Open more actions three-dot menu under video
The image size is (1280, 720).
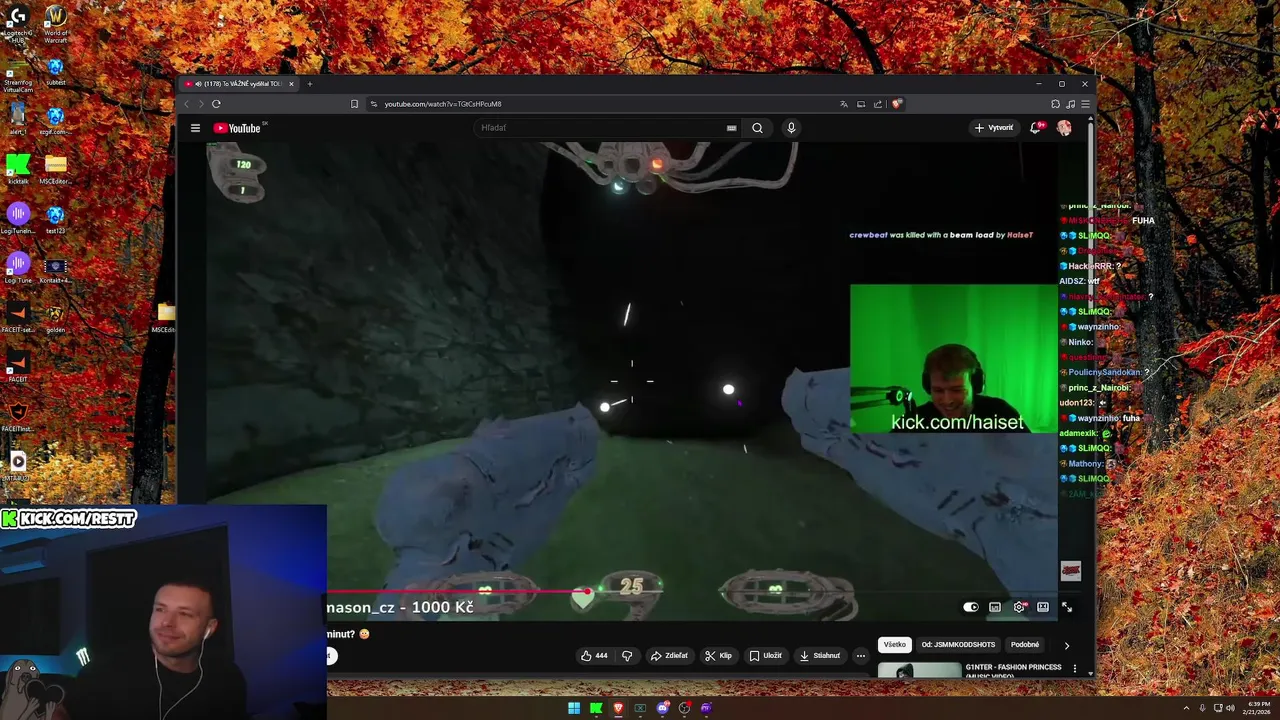[860, 656]
